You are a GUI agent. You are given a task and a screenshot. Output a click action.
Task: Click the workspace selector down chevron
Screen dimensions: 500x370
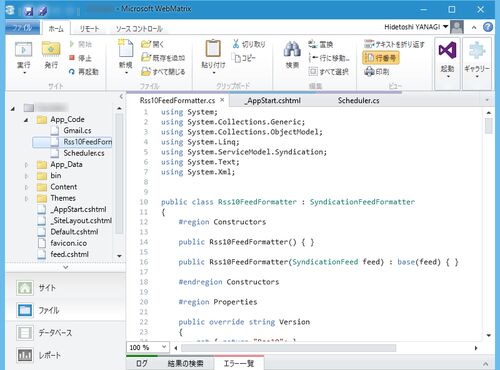(66, 267)
